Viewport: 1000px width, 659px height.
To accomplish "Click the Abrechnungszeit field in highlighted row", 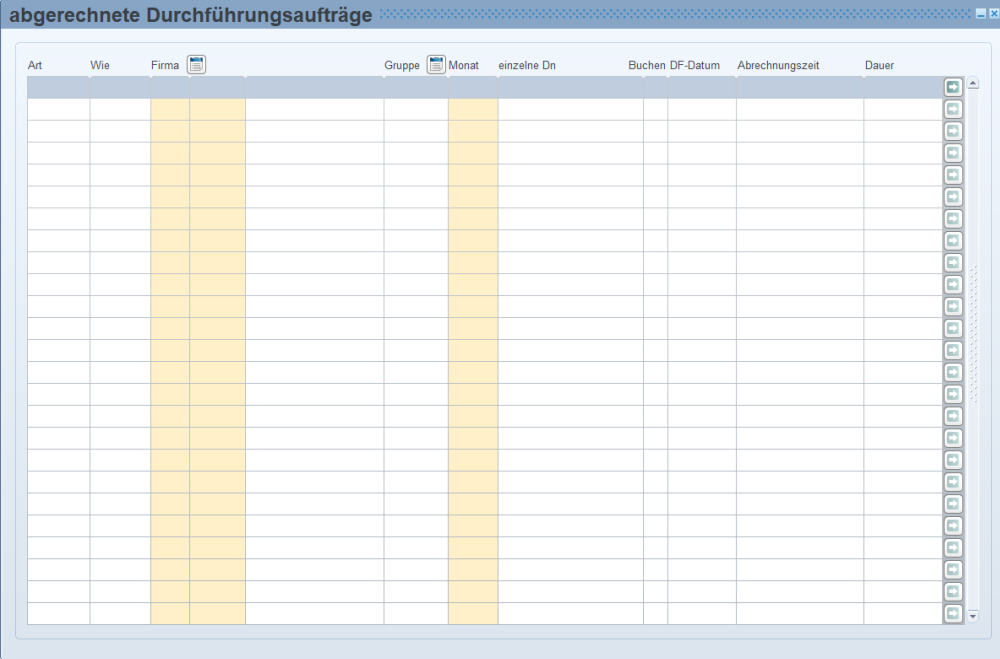I will click(800, 87).
